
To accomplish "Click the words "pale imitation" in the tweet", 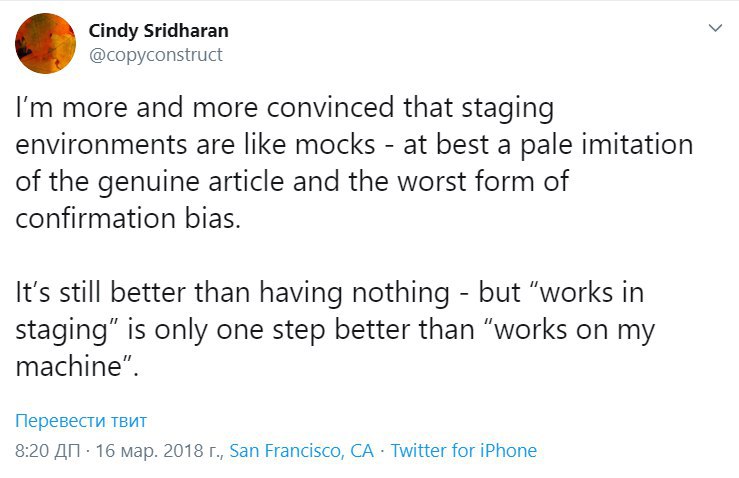I will click(607, 145).
